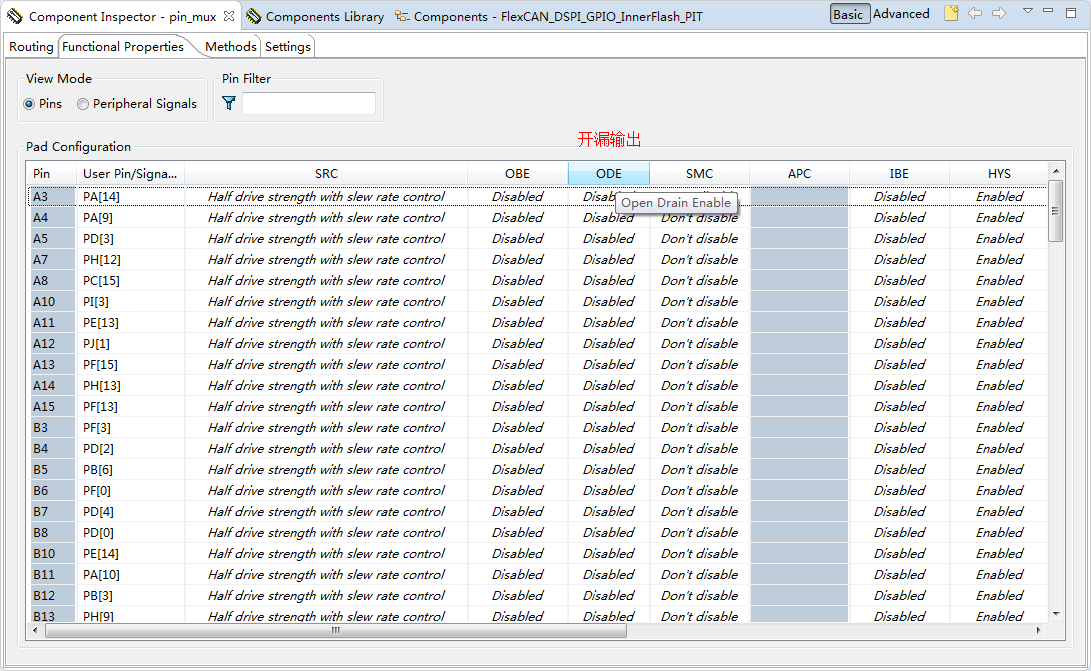Click SMC Don't disable cell for B7
Image resolution: width=1091 pixels, height=671 pixels.
[x=699, y=511]
